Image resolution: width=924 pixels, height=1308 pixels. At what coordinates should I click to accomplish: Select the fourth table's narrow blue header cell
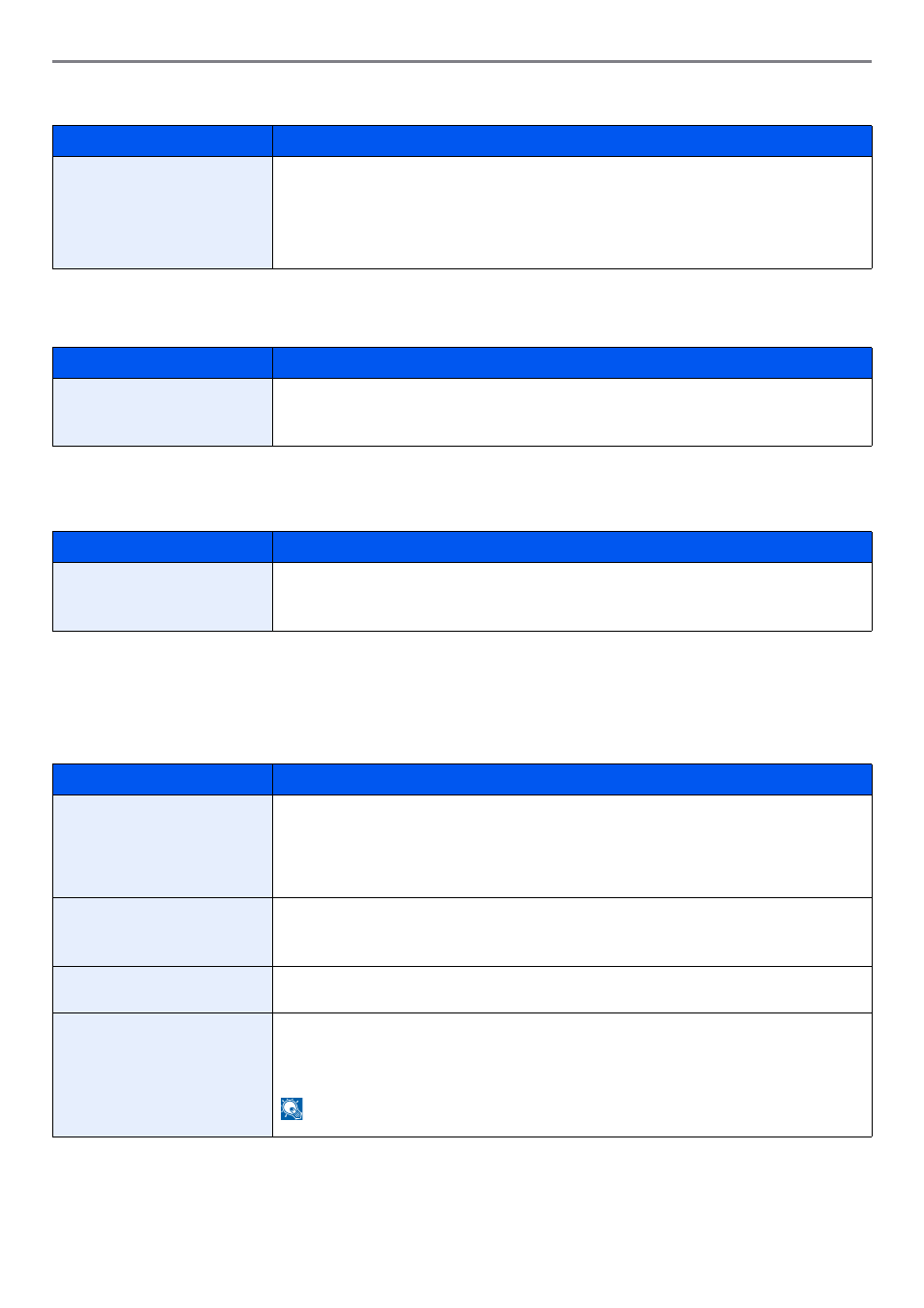point(163,780)
